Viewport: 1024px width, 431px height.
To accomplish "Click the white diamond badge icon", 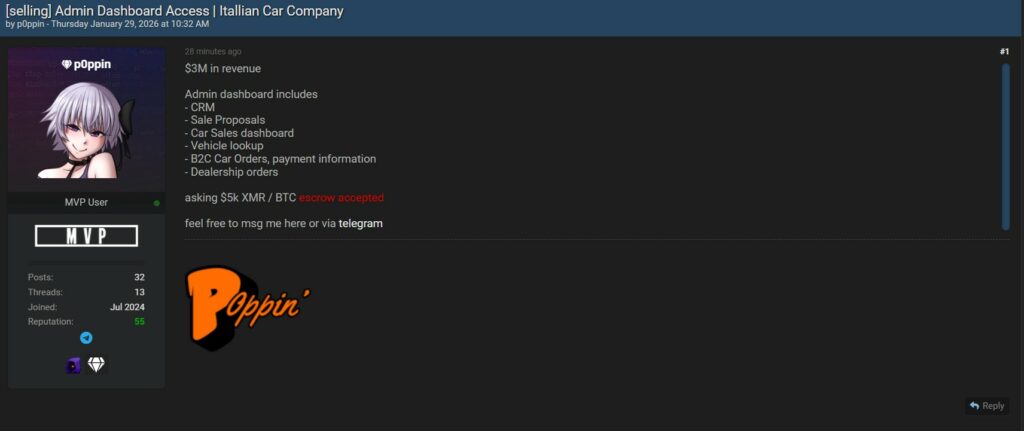I will (96, 366).
